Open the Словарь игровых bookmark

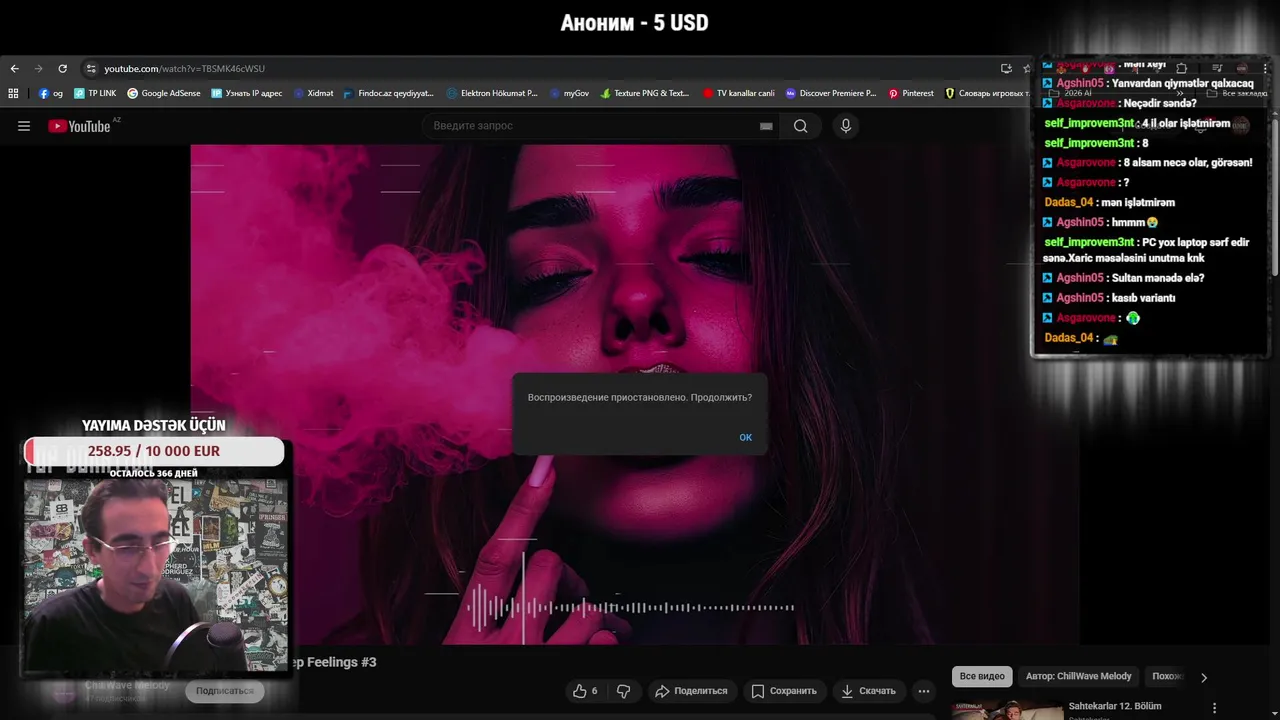tap(987, 93)
